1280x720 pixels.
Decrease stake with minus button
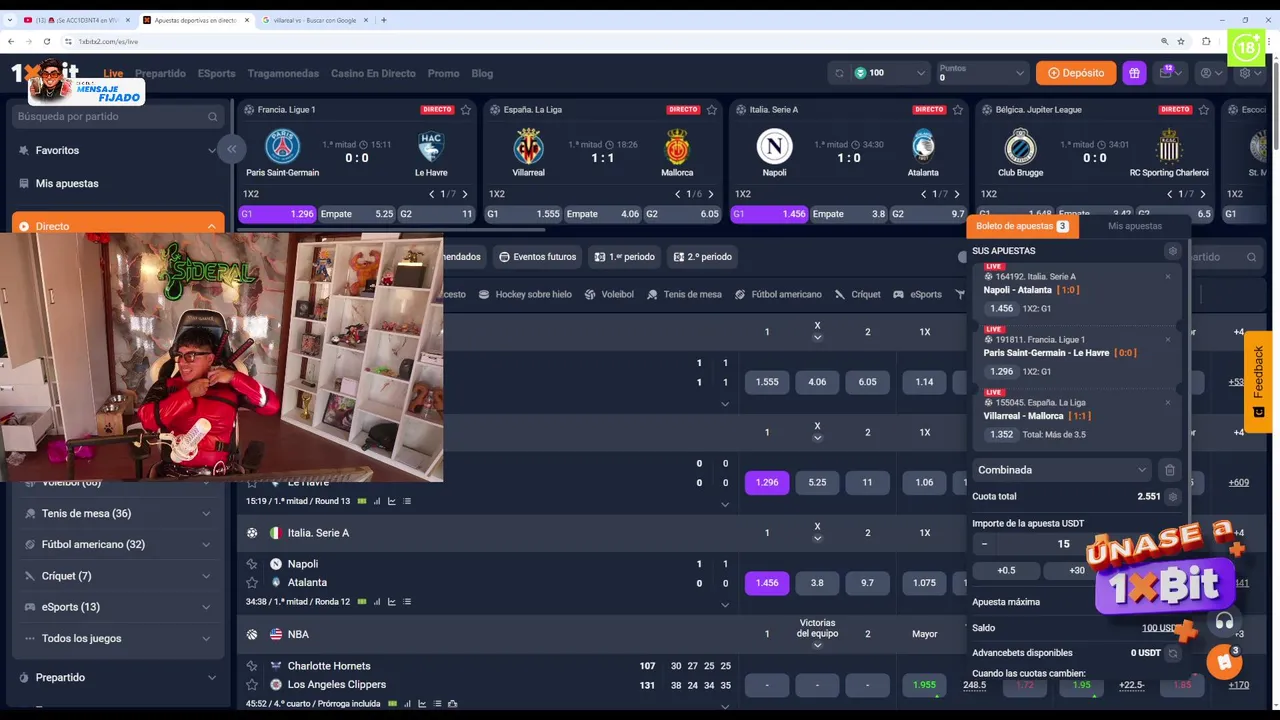pos(984,544)
